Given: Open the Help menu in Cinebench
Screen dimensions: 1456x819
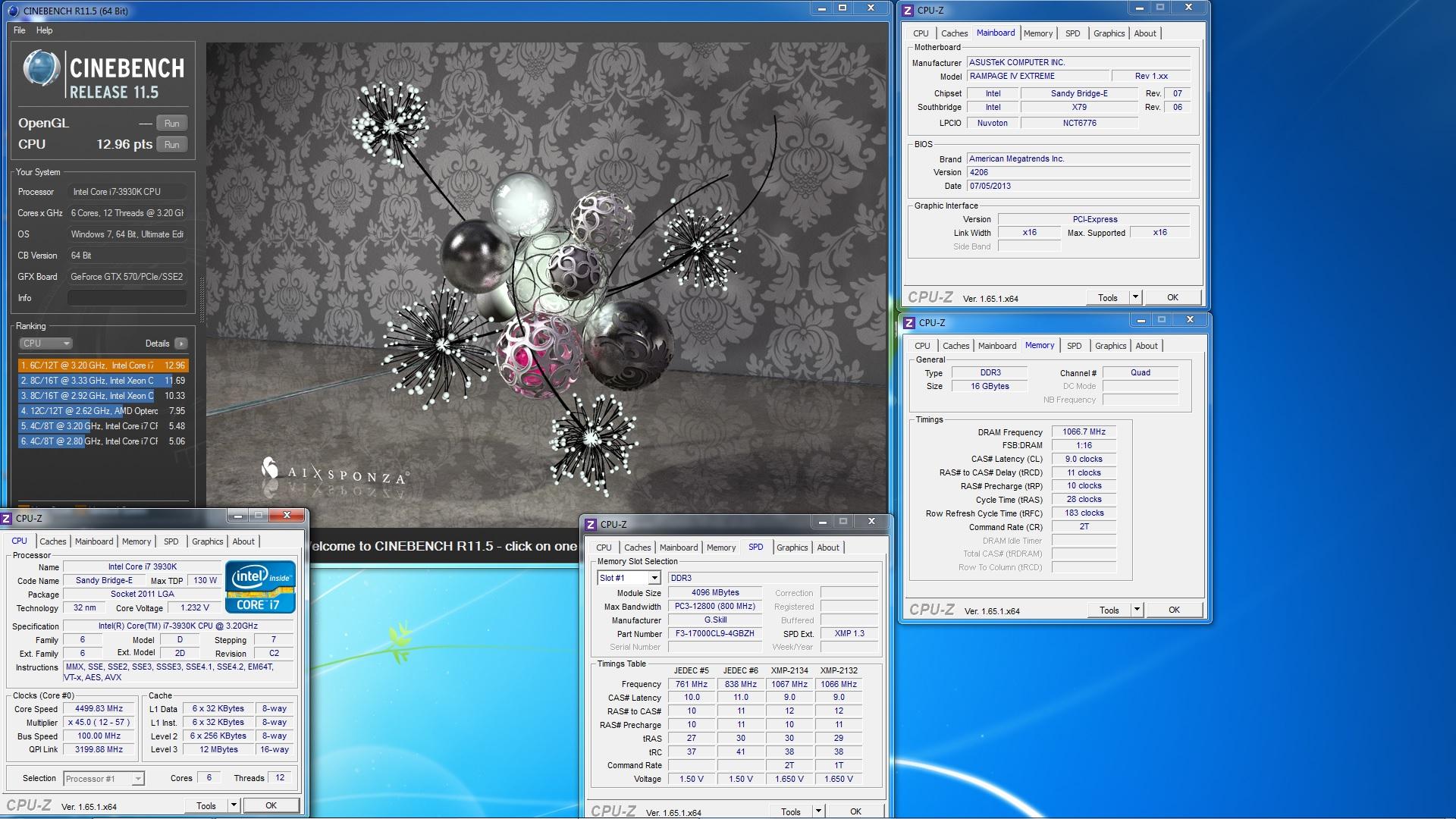Looking at the screenshot, I should [45, 30].
